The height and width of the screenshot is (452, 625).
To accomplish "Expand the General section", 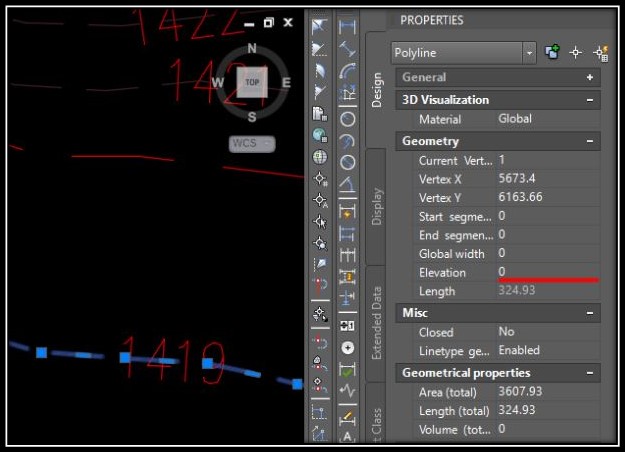I will 590,77.
